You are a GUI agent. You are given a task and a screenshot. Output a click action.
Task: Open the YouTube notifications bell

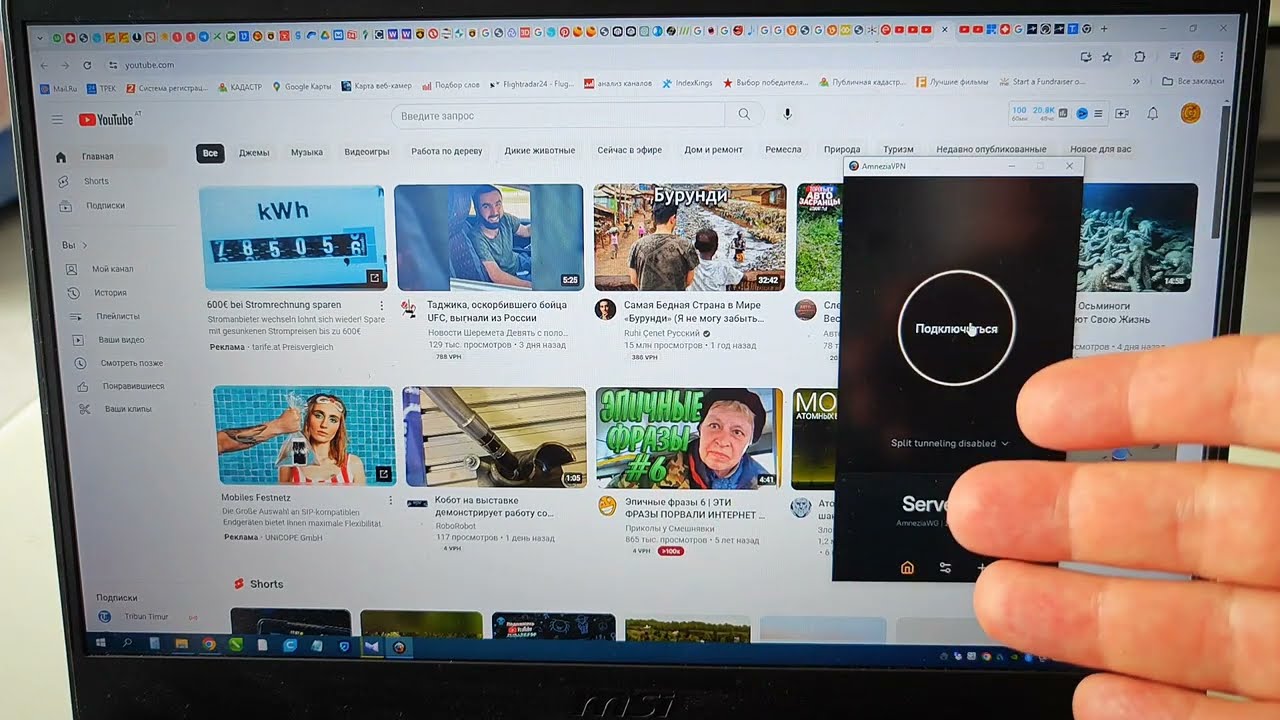(1152, 114)
